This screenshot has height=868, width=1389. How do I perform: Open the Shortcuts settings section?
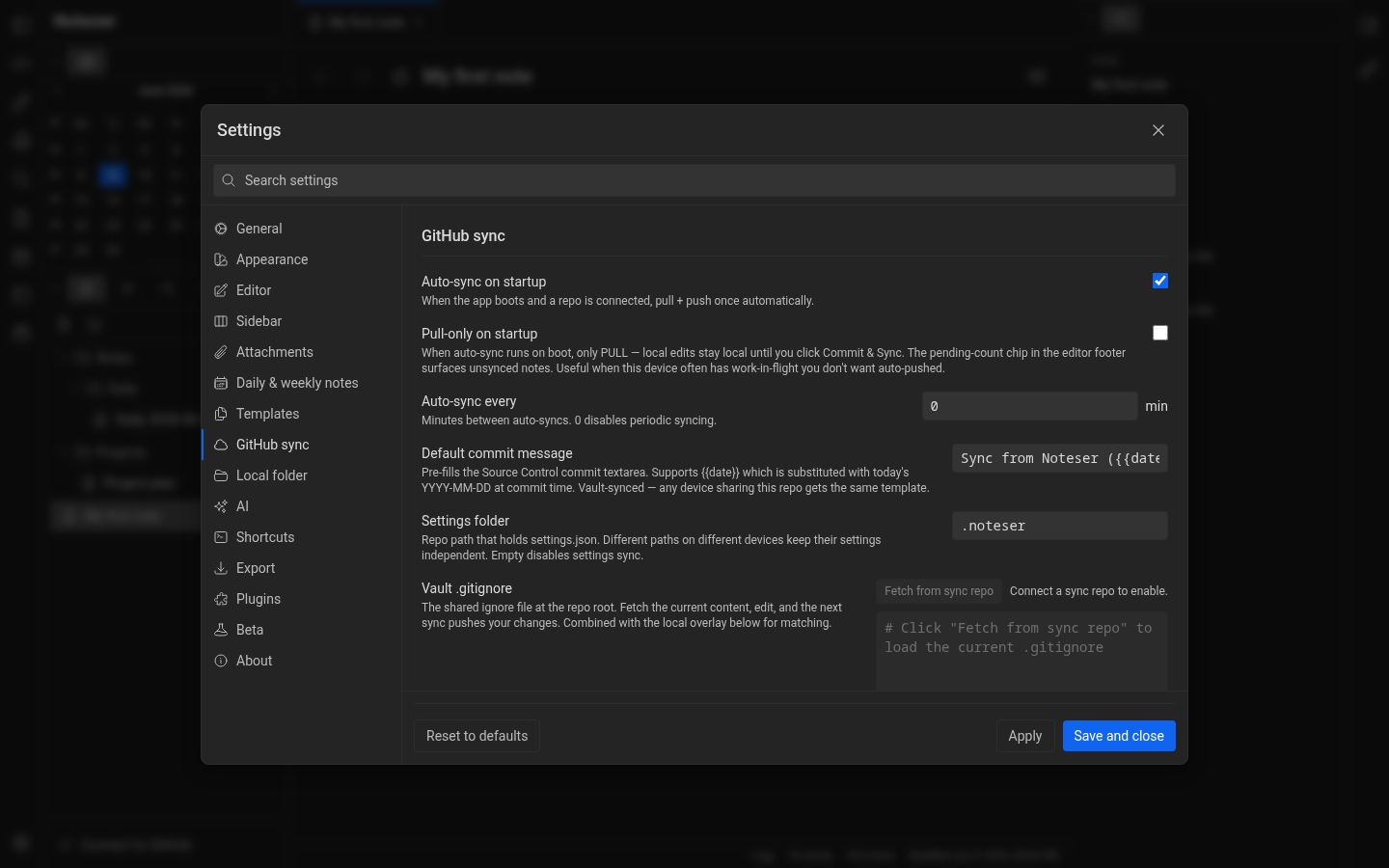[x=300, y=537]
